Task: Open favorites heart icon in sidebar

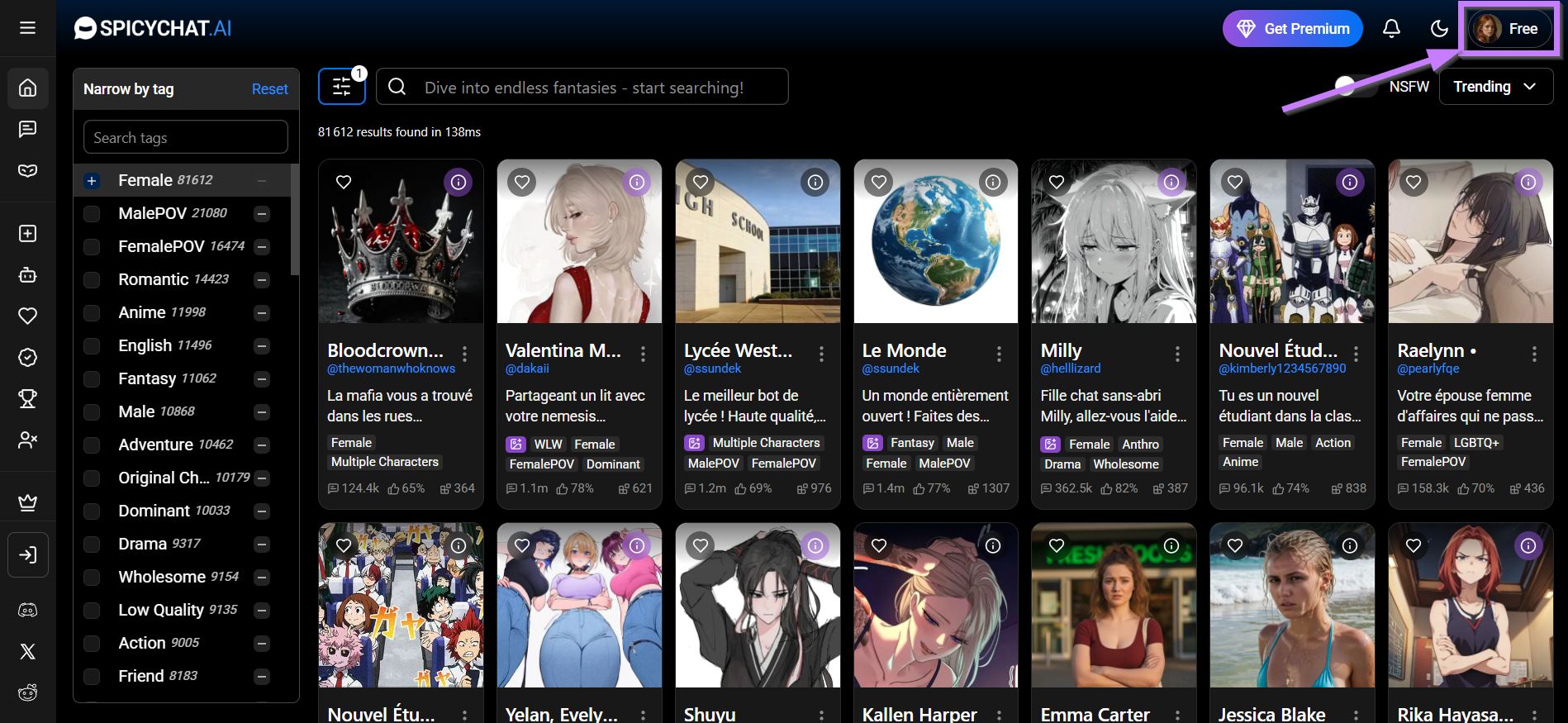Action: (27, 316)
